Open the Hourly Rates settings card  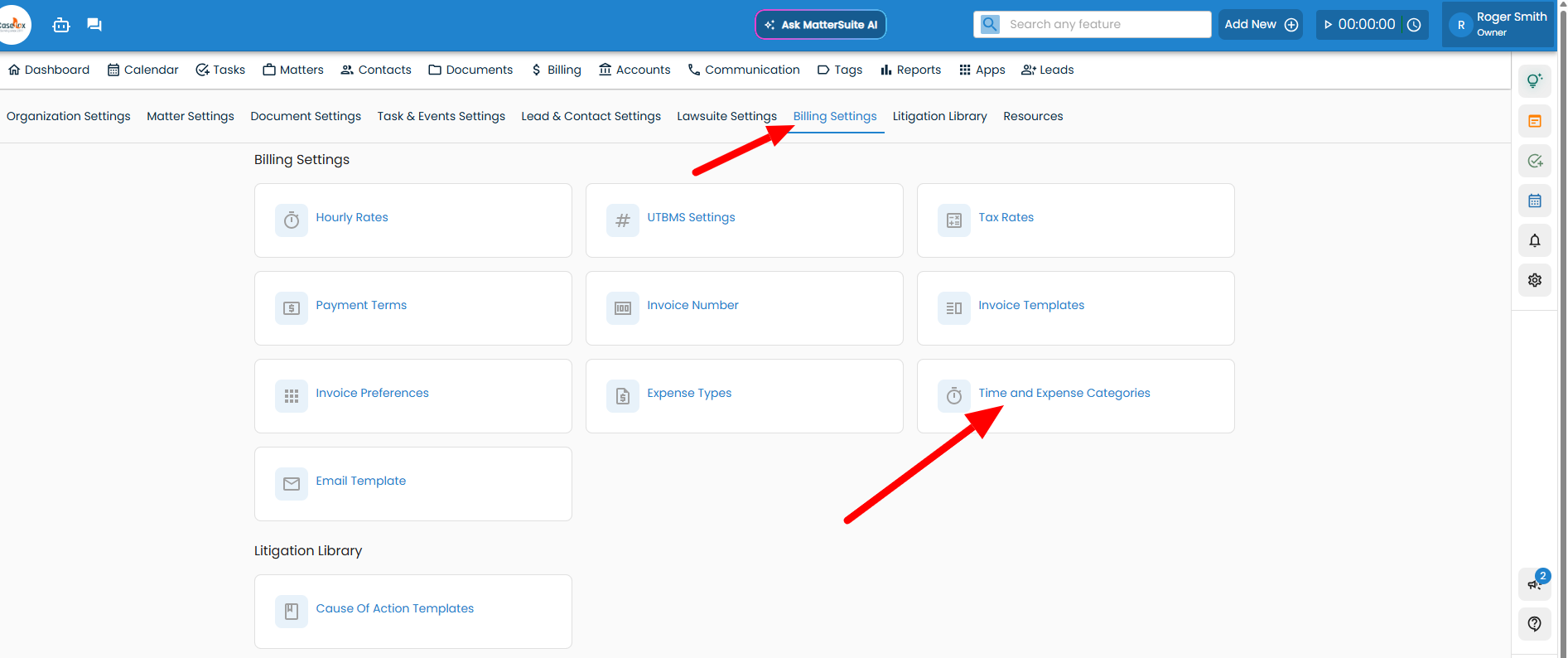pos(352,218)
